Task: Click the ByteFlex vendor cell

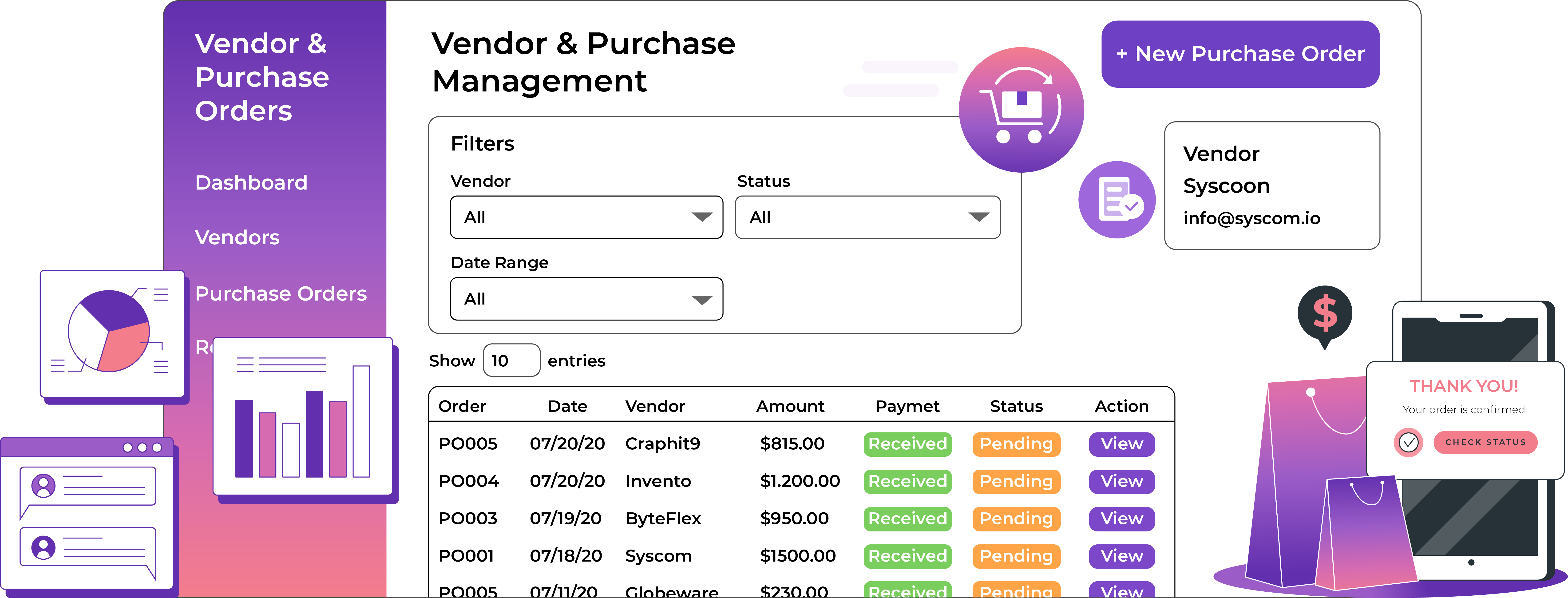Action: tap(663, 519)
